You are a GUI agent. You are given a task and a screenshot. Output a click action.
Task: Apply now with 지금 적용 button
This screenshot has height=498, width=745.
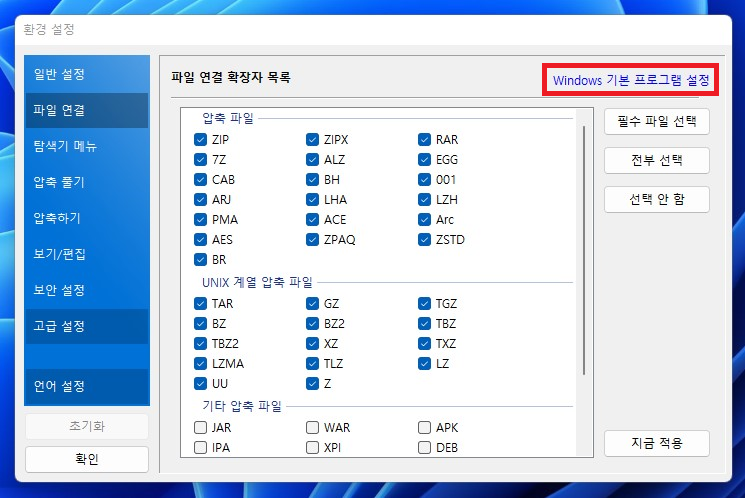(657, 443)
